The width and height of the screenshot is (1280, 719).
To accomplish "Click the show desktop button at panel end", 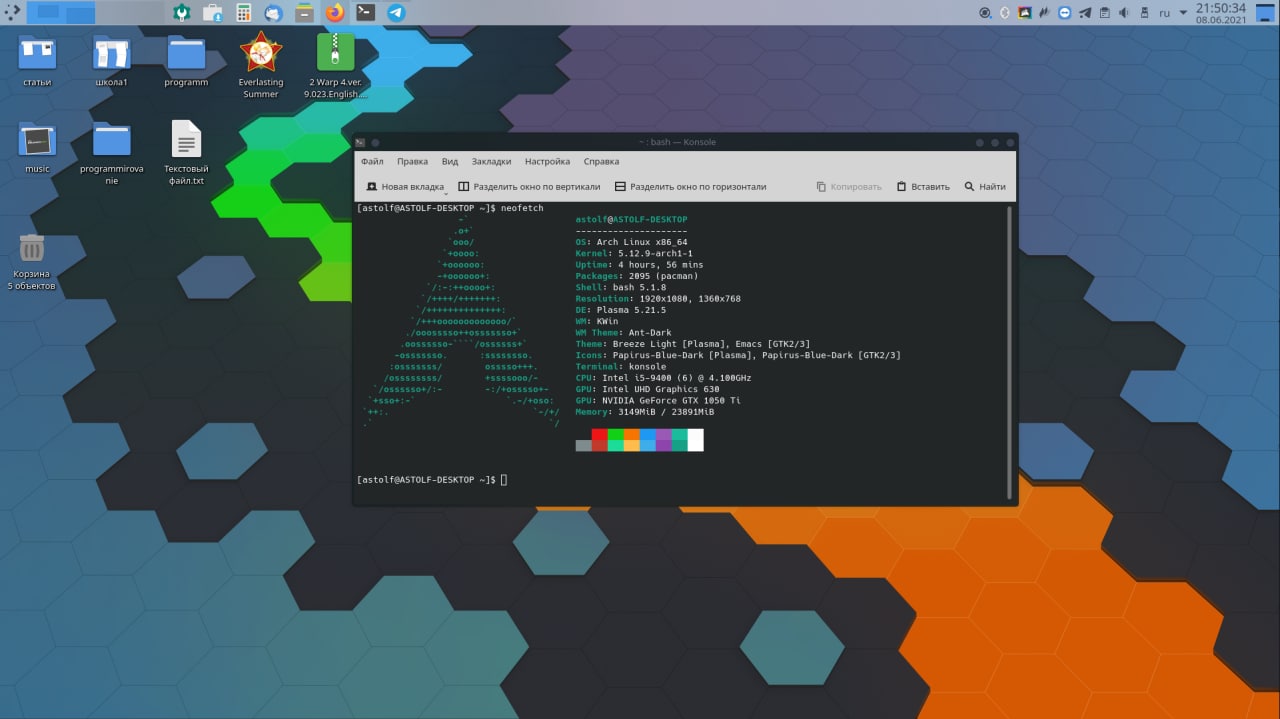I will 1267,13.
